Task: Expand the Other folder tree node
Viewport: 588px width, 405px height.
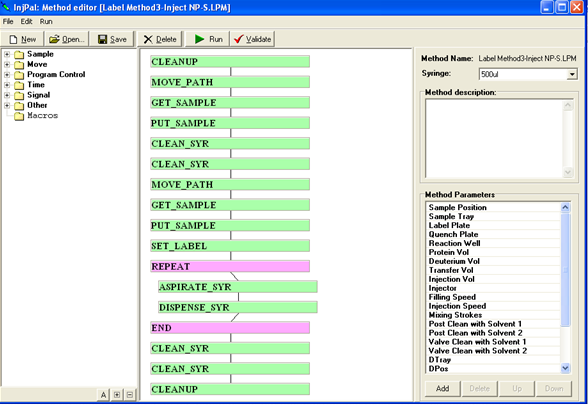Action: click(x=7, y=105)
